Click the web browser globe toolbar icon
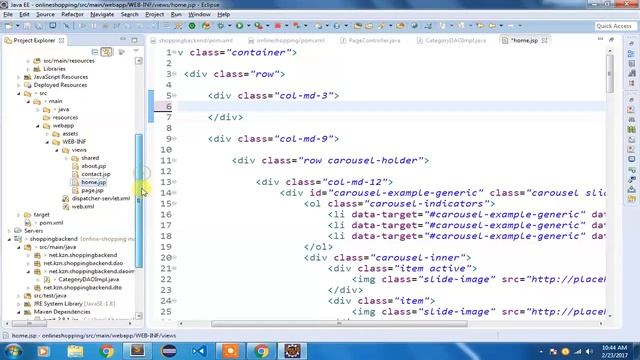Image resolution: width=640 pixels, height=360 pixels. point(415,26)
